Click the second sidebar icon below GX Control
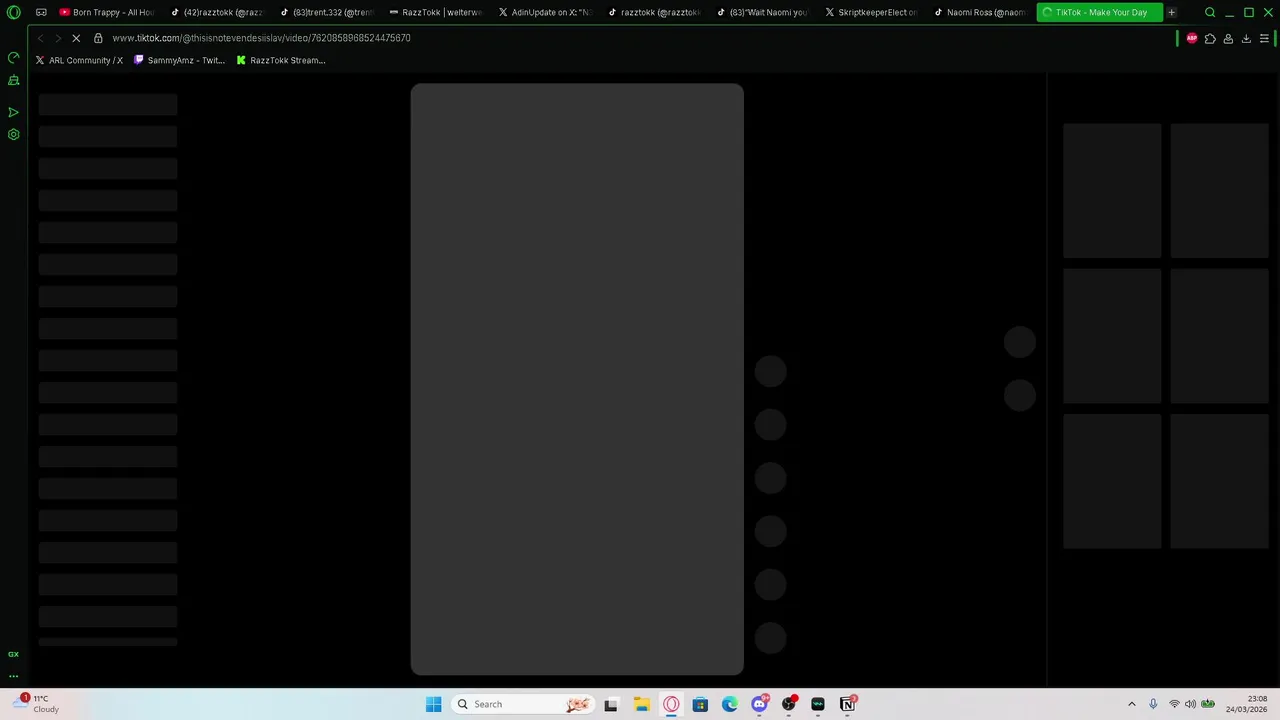This screenshot has width=1280, height=720. [13, 80]
